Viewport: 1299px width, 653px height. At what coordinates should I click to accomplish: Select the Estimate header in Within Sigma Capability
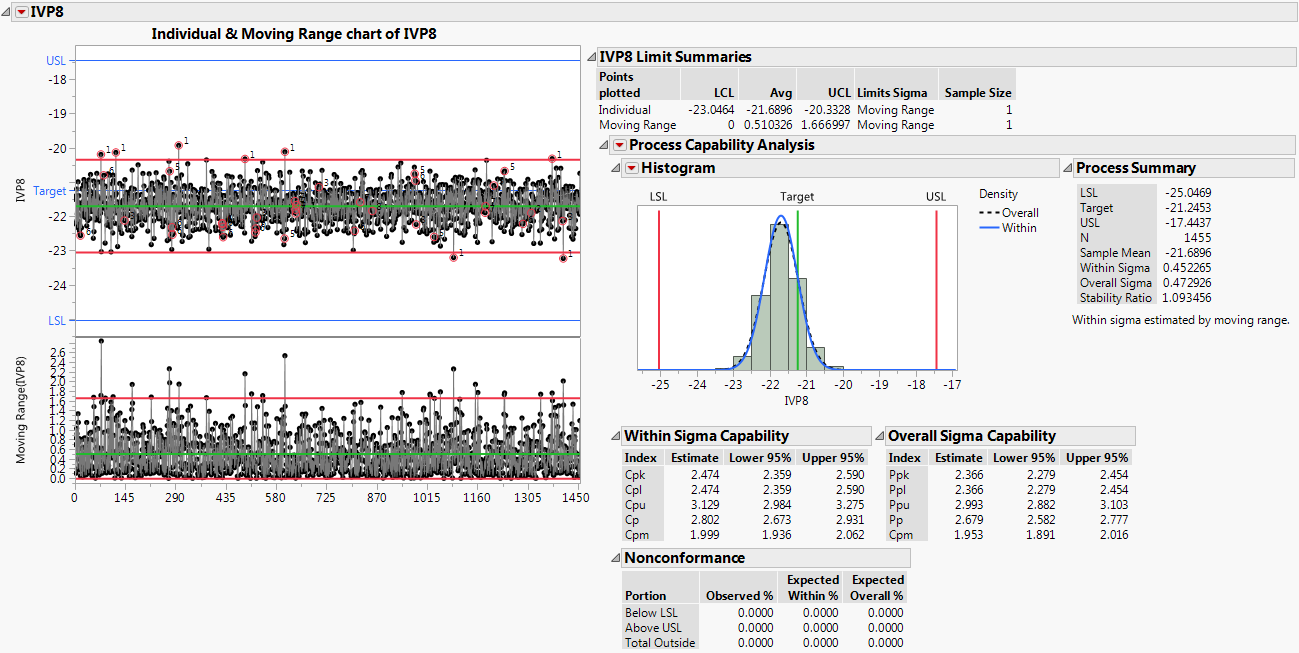coord(694,458)
